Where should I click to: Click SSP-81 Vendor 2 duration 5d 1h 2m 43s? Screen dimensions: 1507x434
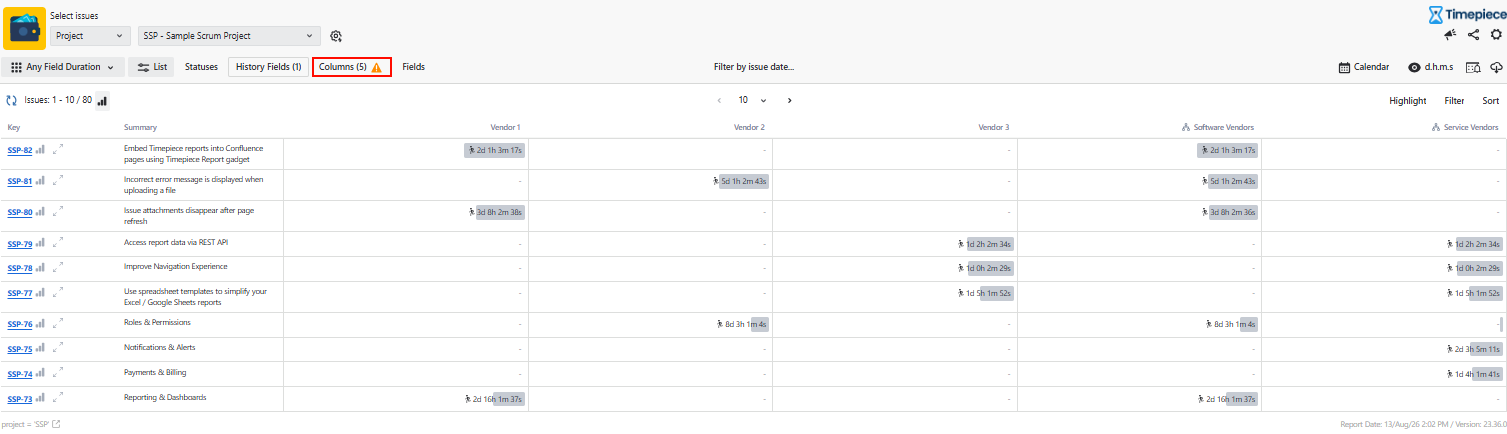click(x=740, y=181)
